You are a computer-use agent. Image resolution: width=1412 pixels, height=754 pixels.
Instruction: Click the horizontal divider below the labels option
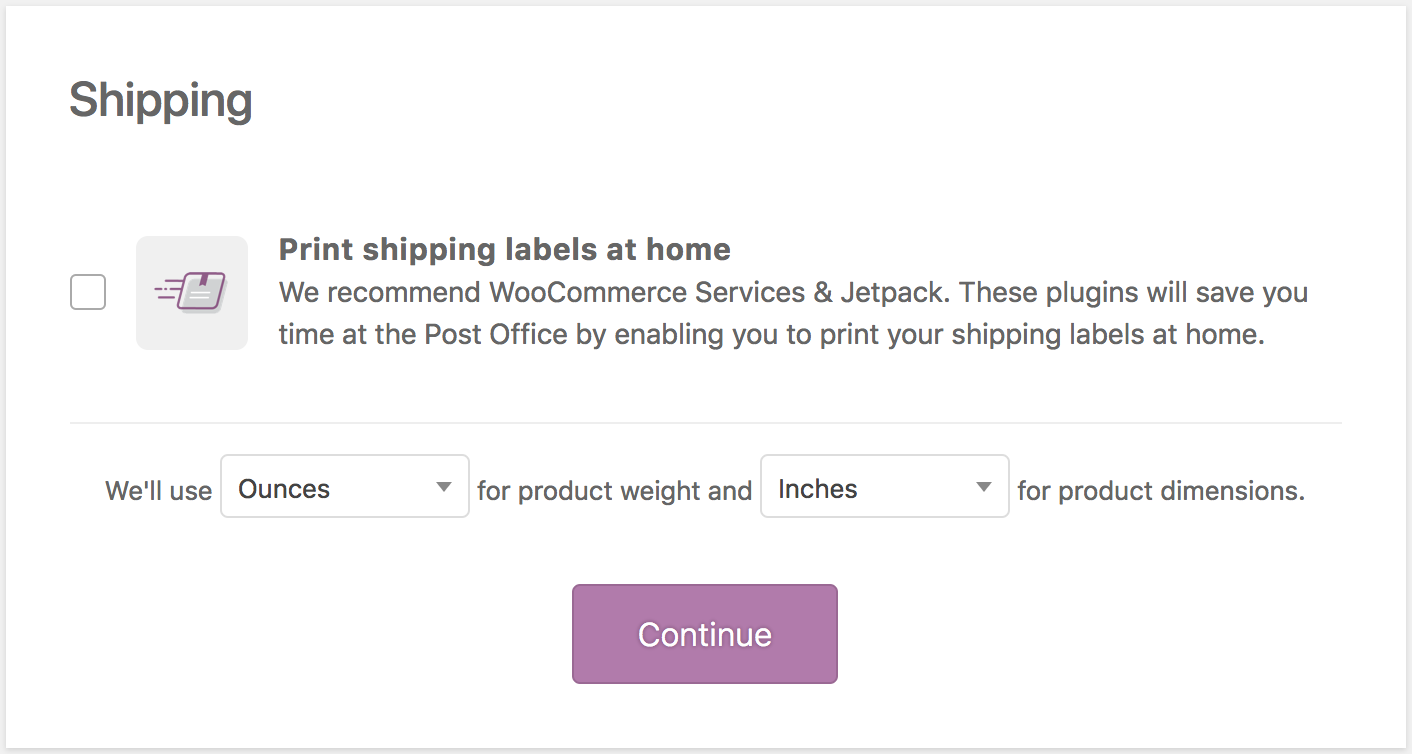[705, 423]
